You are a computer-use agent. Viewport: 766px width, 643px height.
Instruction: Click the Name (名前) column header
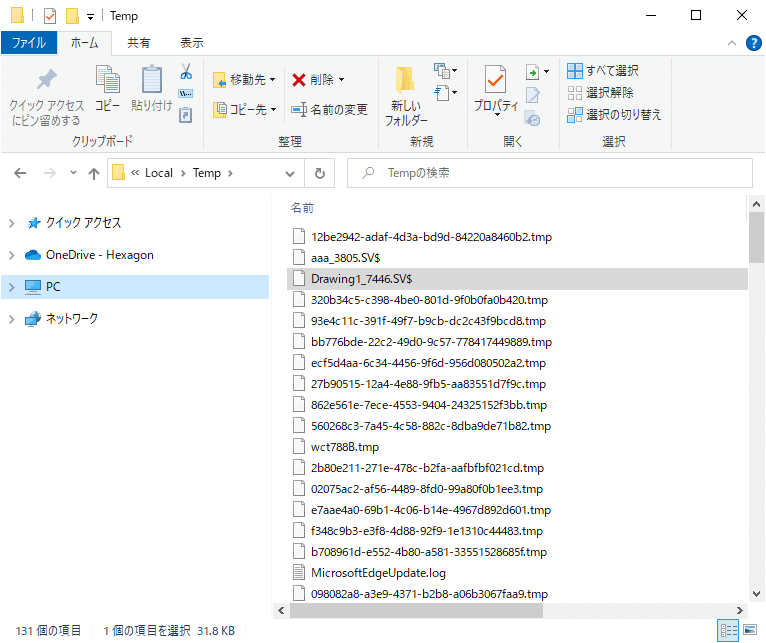(302, 208)
